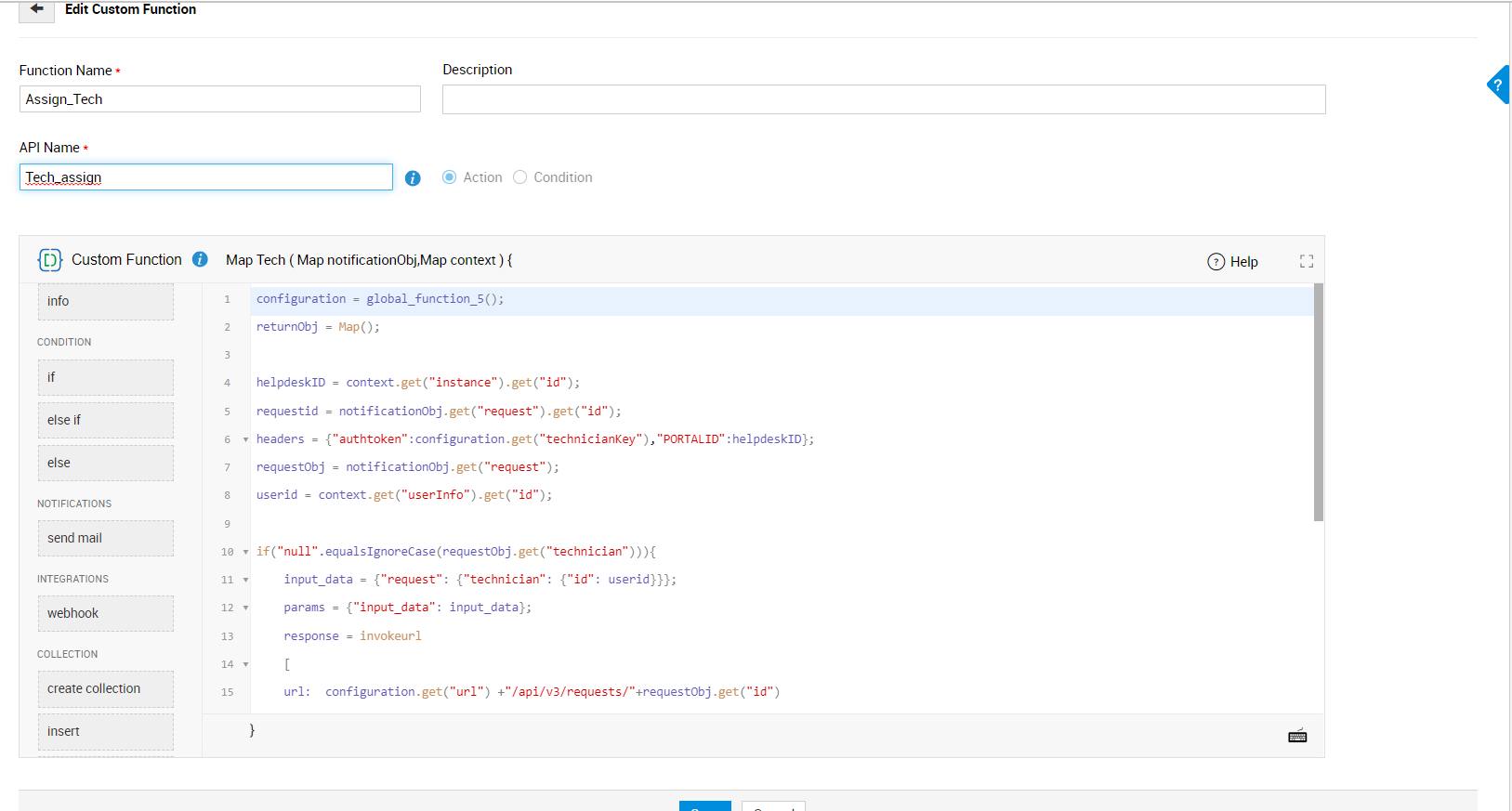
Task: Click the API Name info icon
Action: tap(413, 178)
